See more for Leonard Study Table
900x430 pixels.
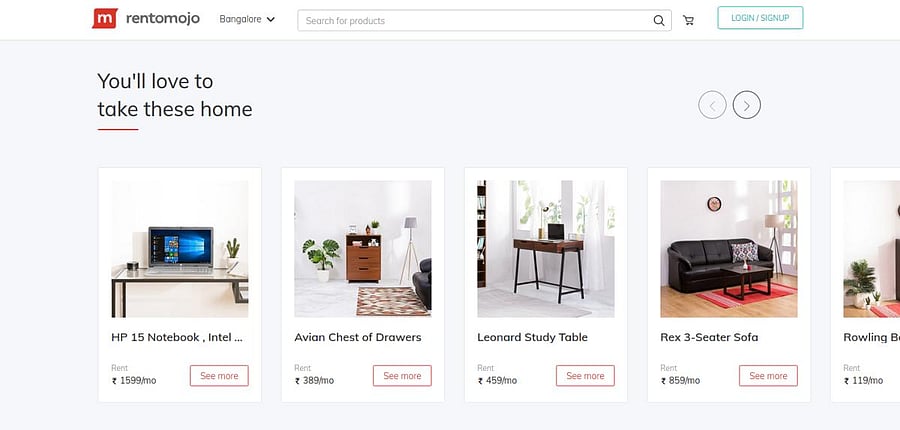tap(585, 376)
